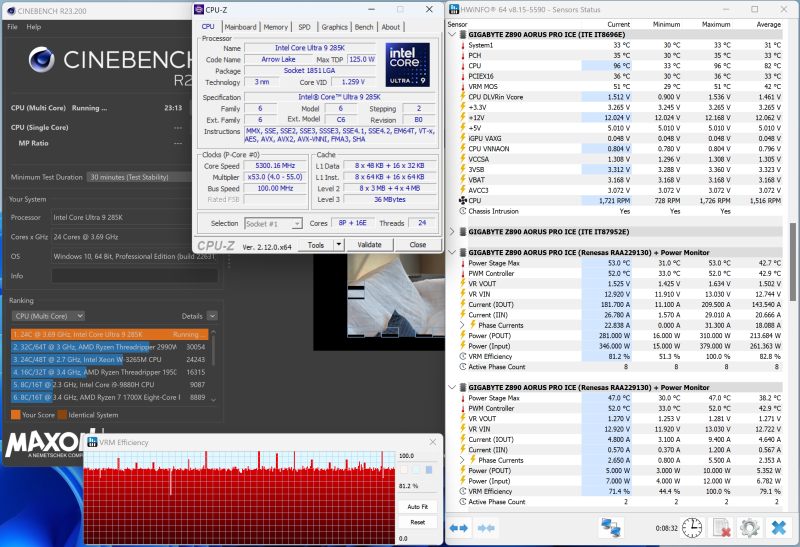Click clock icon beside first Active Phase Count

463,366
